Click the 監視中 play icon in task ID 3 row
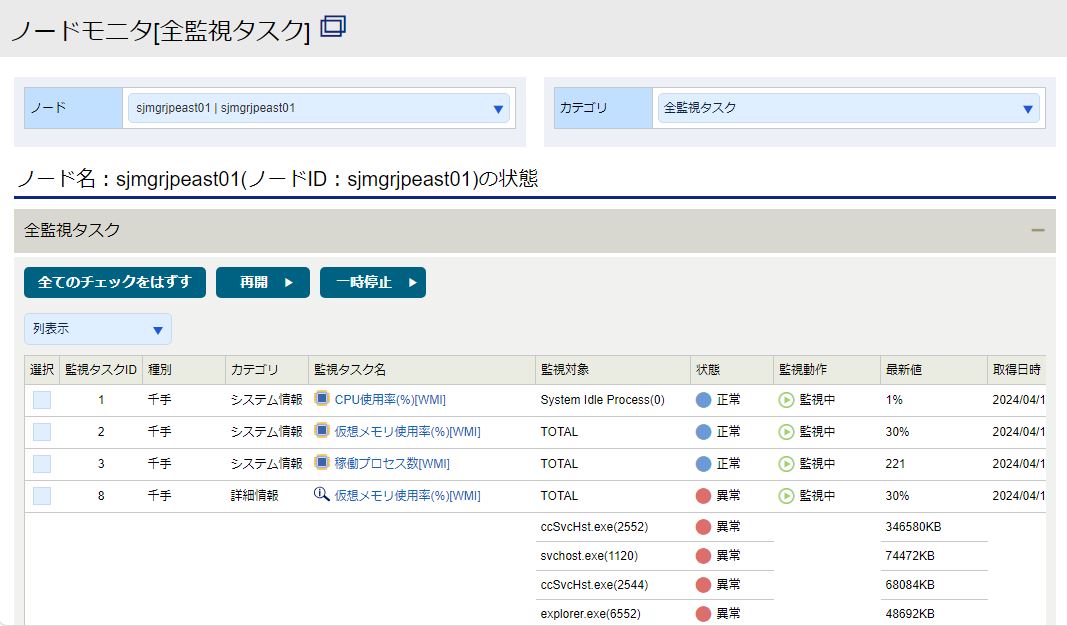Image resolution: width=1067 pixels, height=626 pixels. point(786,464)
